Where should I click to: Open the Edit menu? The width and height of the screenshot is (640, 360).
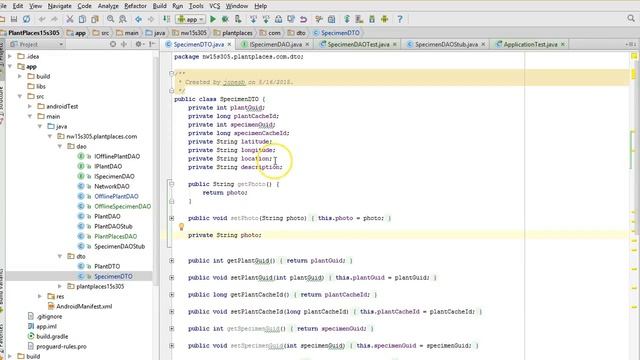coord(18,6)
